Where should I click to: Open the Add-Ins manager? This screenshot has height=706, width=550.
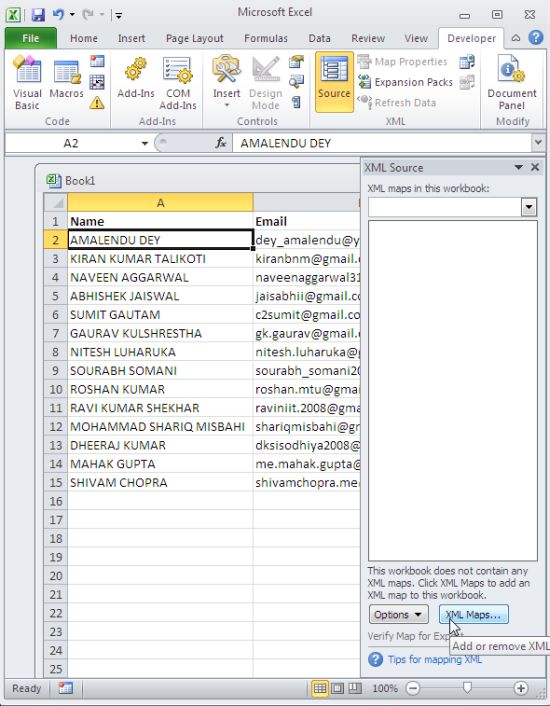pos(135,77)
